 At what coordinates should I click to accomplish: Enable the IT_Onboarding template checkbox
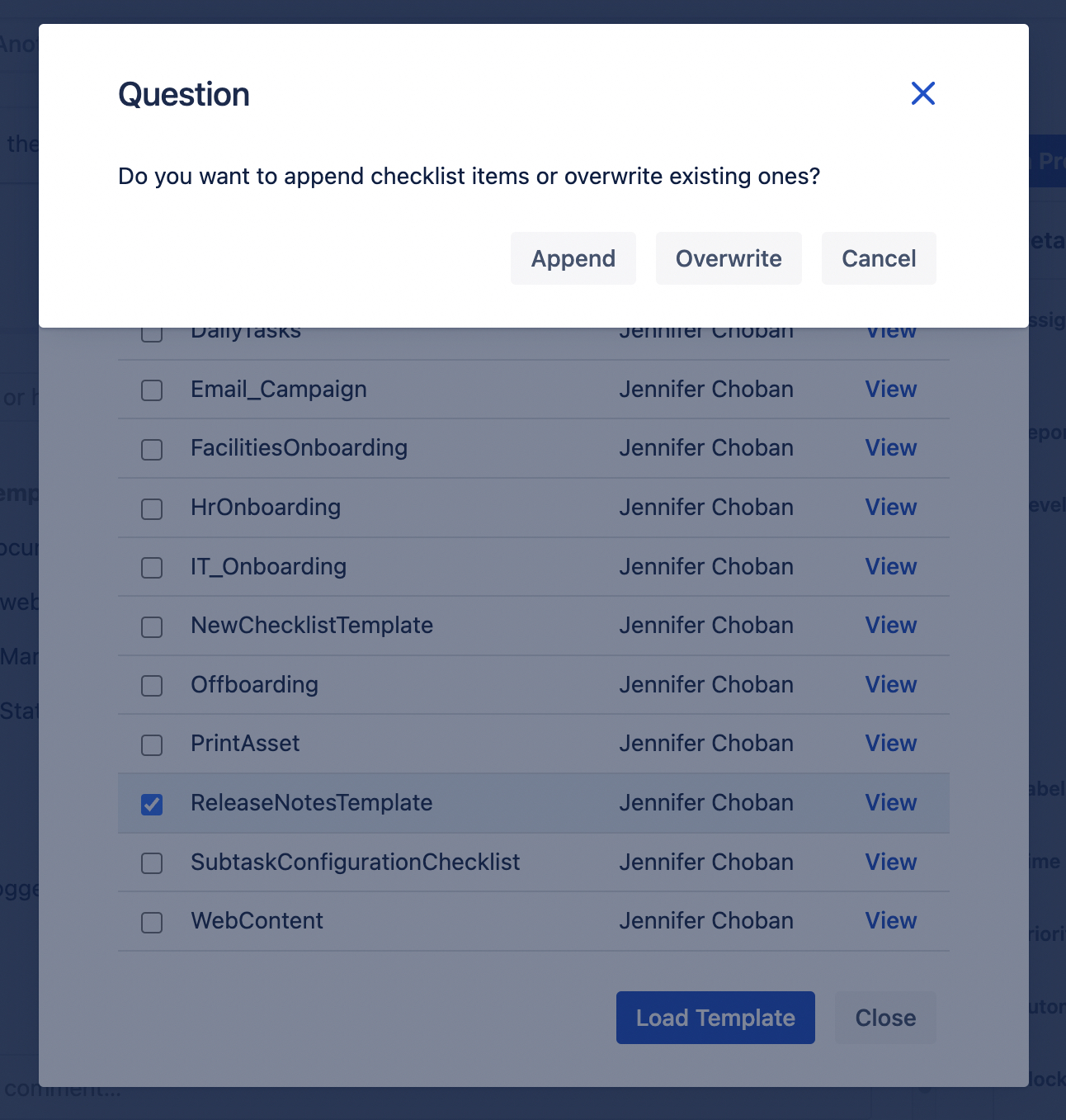pyautogui.click(x=152, y=568)
